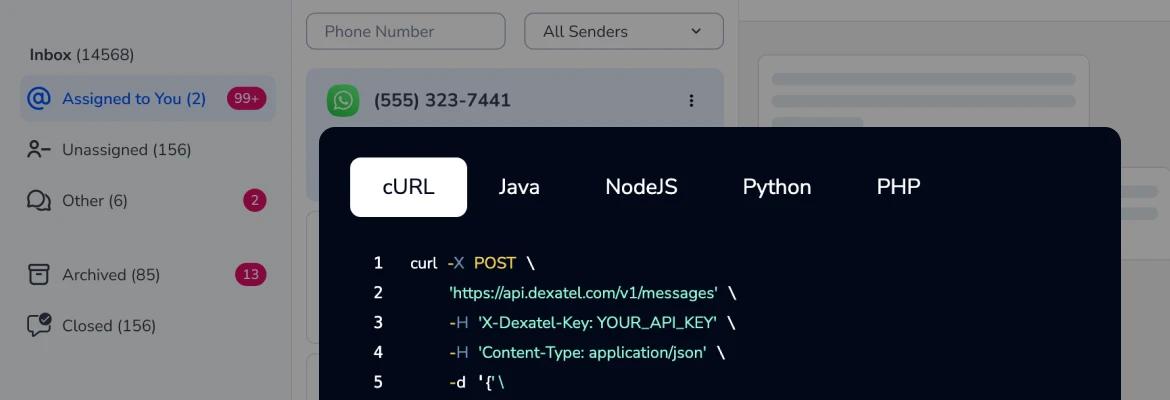
Task: Open the All Senders dropdown
Action: pos(624,31)
